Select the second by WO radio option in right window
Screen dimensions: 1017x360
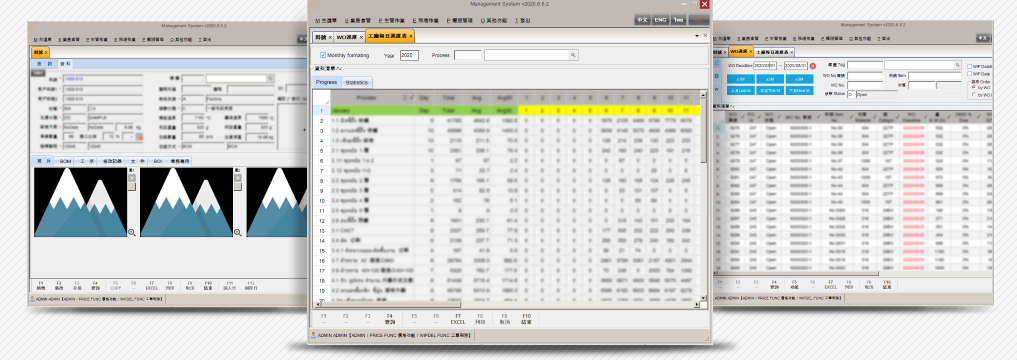point(973,95)
